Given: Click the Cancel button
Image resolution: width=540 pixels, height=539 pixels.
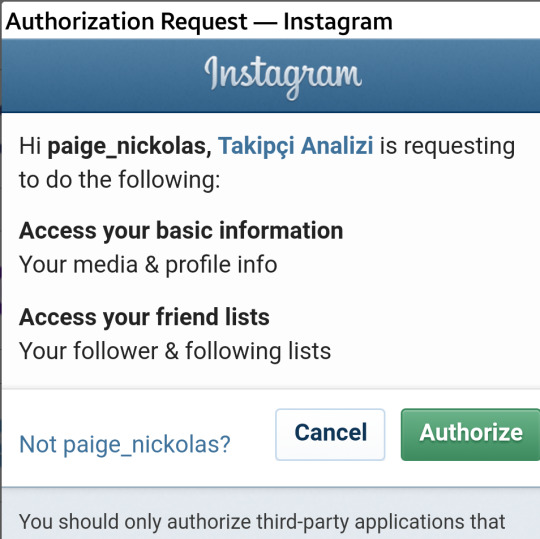Looking at the screenshot, I should tap(330, 434).
